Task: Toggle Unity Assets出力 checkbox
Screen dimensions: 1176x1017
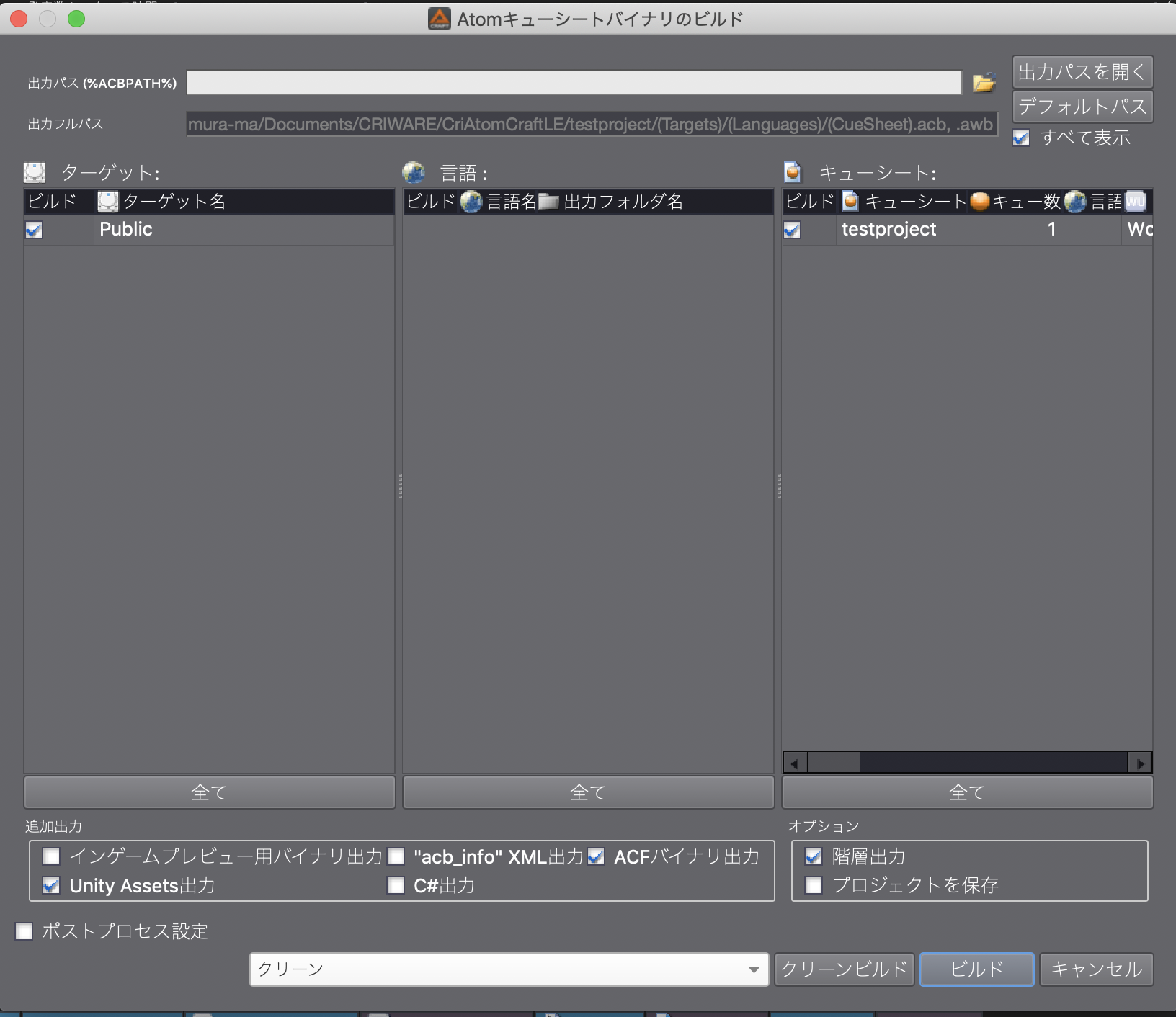Action: click(x=51, y=885)
